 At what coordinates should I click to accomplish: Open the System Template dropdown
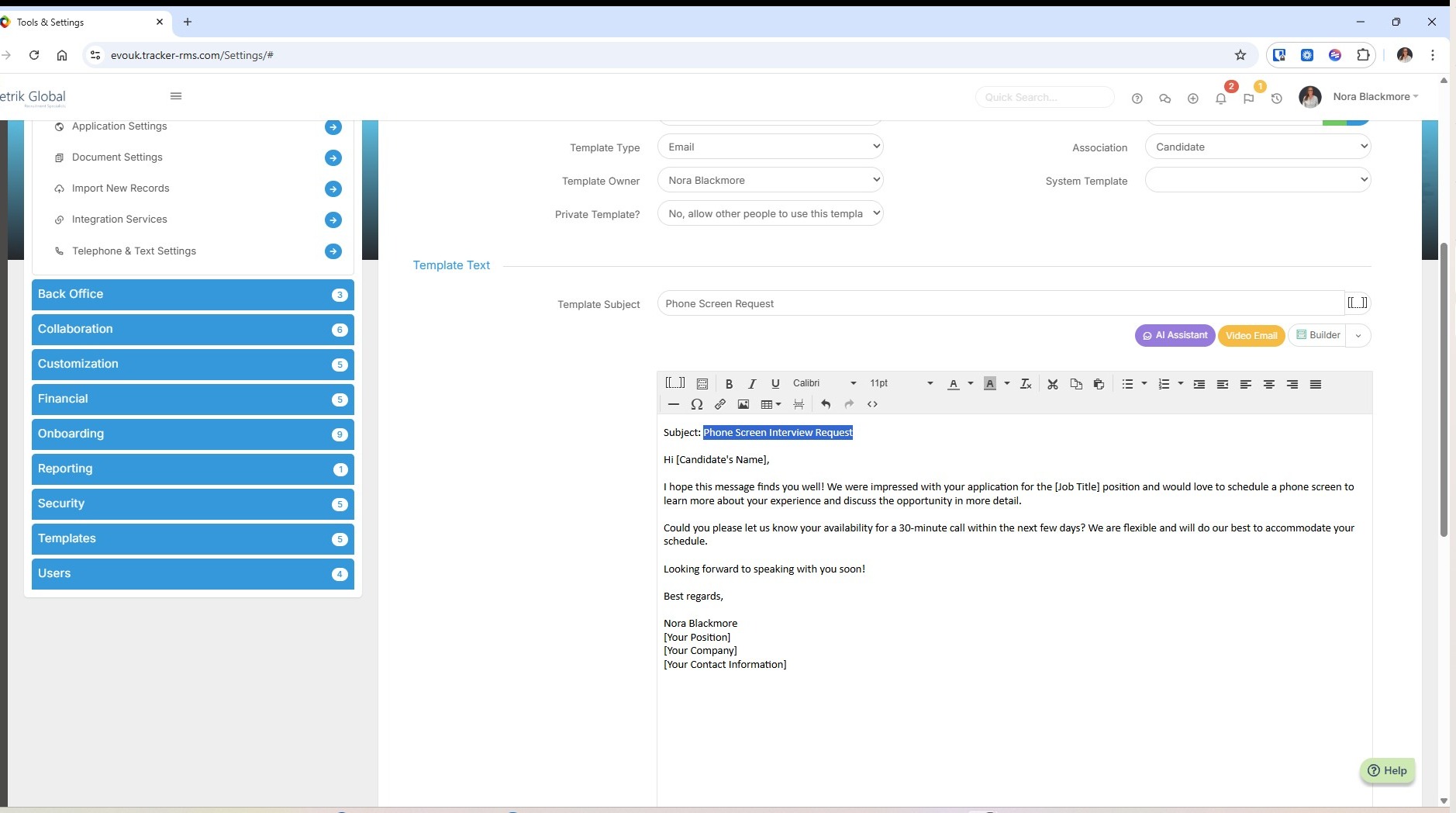click(x=1258, y=180)
